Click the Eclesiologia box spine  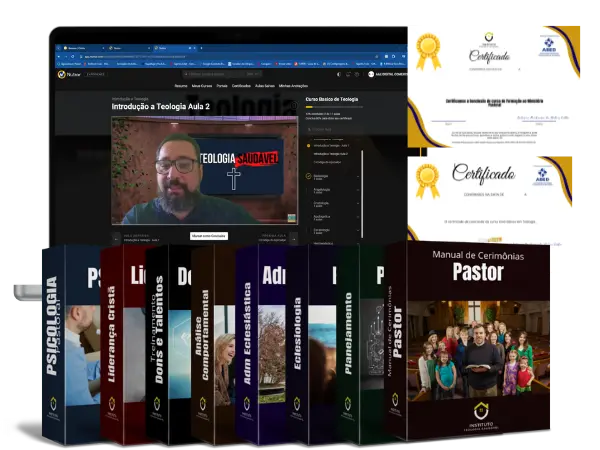pos(297,346)
